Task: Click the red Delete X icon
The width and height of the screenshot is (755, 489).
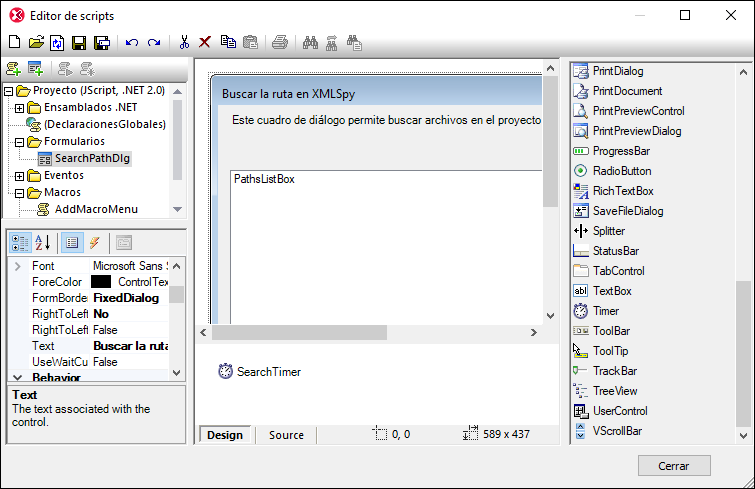Action: (205, 42)
